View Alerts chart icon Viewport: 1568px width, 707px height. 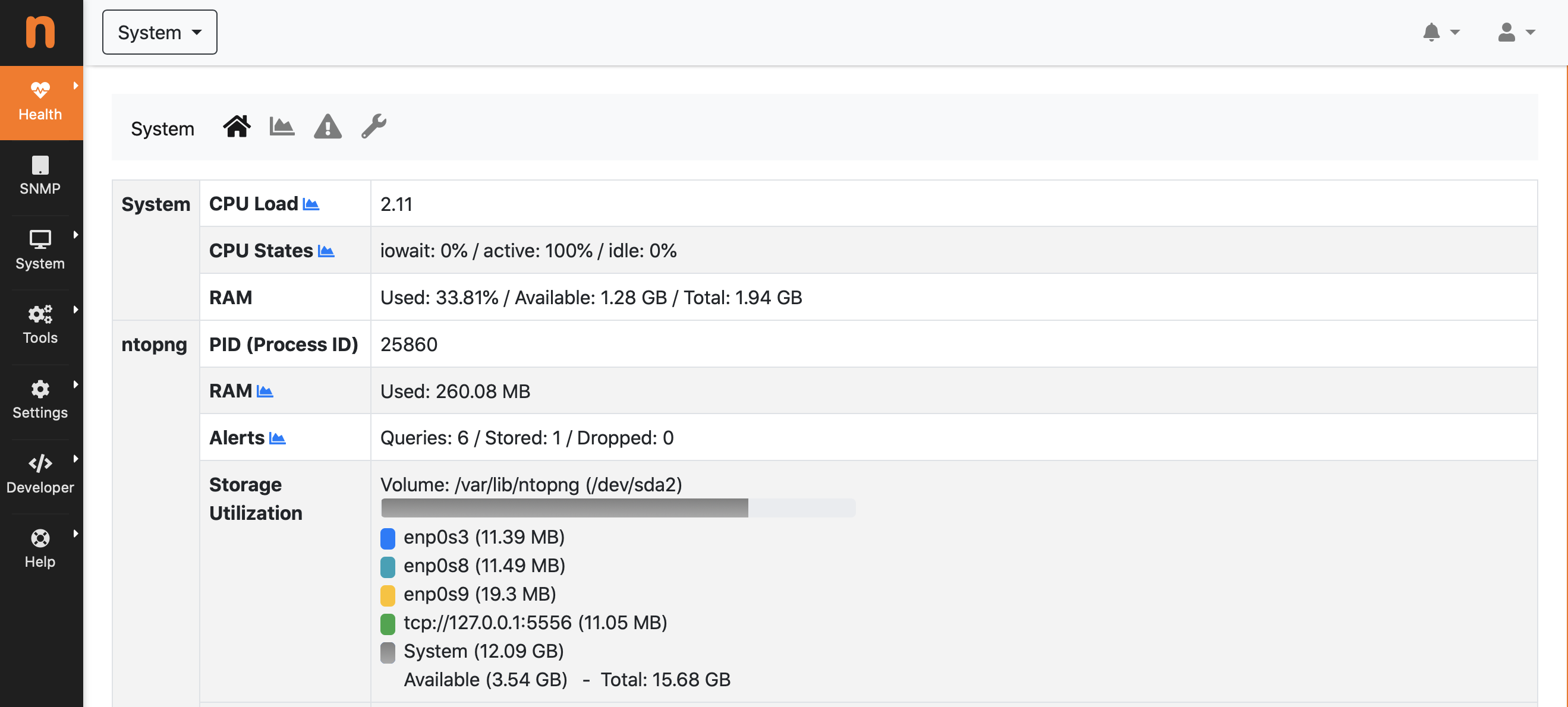click(278, 438)
